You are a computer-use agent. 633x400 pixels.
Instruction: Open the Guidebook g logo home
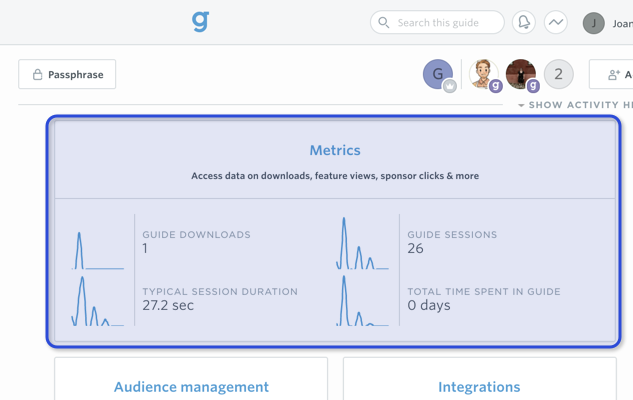click(x=200, y=21)
